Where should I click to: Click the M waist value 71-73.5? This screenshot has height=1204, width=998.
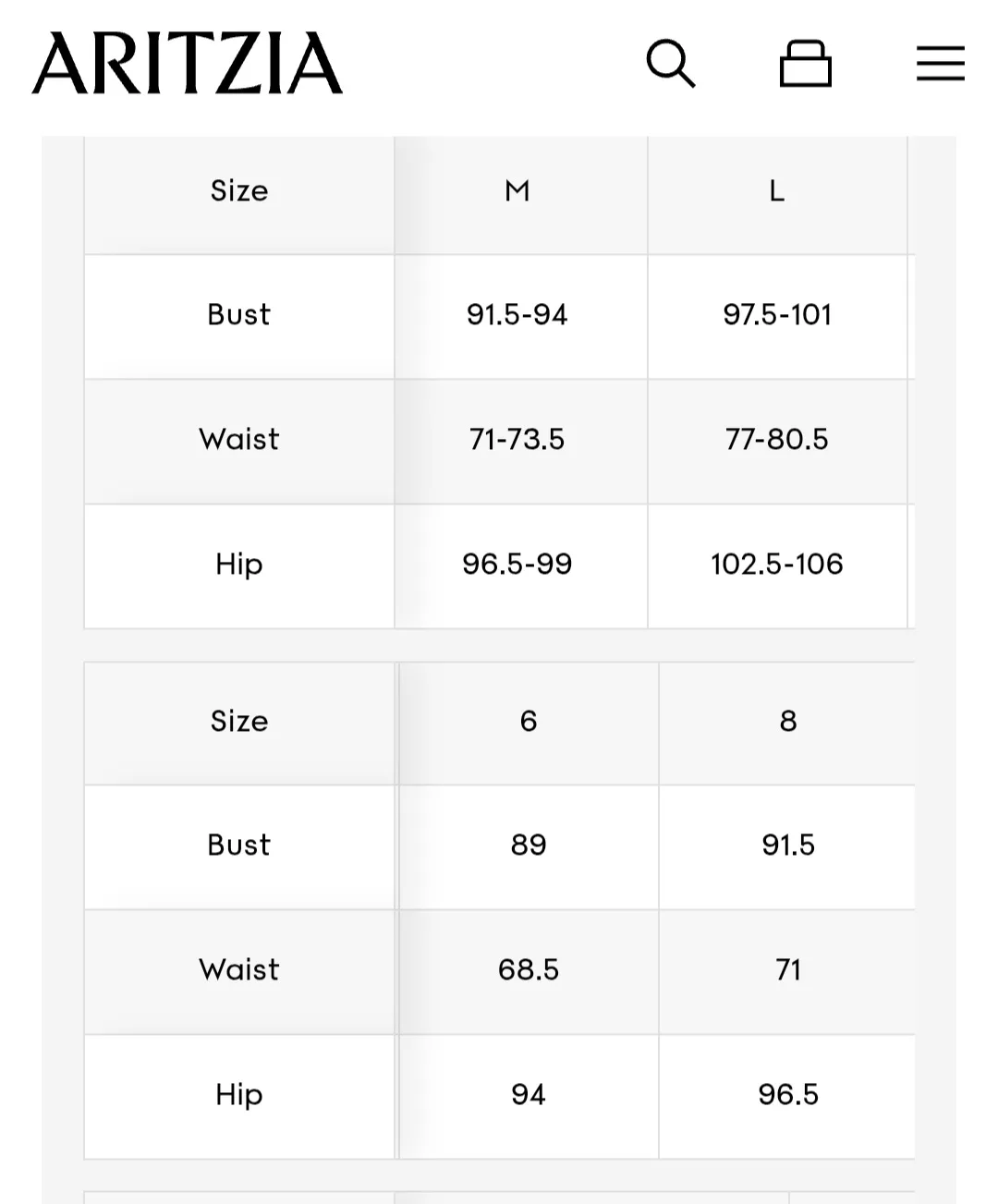517,439
